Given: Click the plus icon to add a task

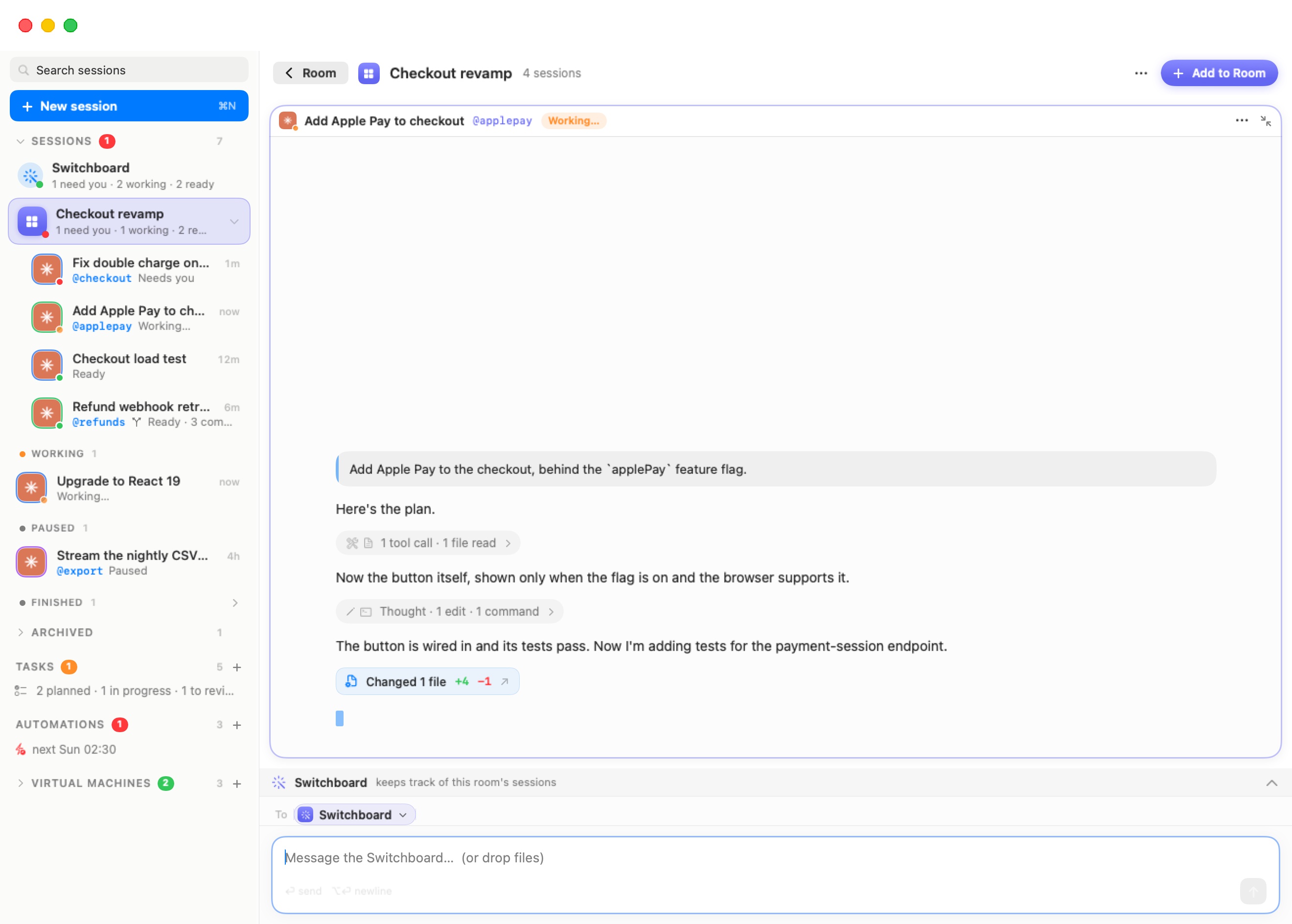Looking at the screenshot, I should (x=237, y=667).
